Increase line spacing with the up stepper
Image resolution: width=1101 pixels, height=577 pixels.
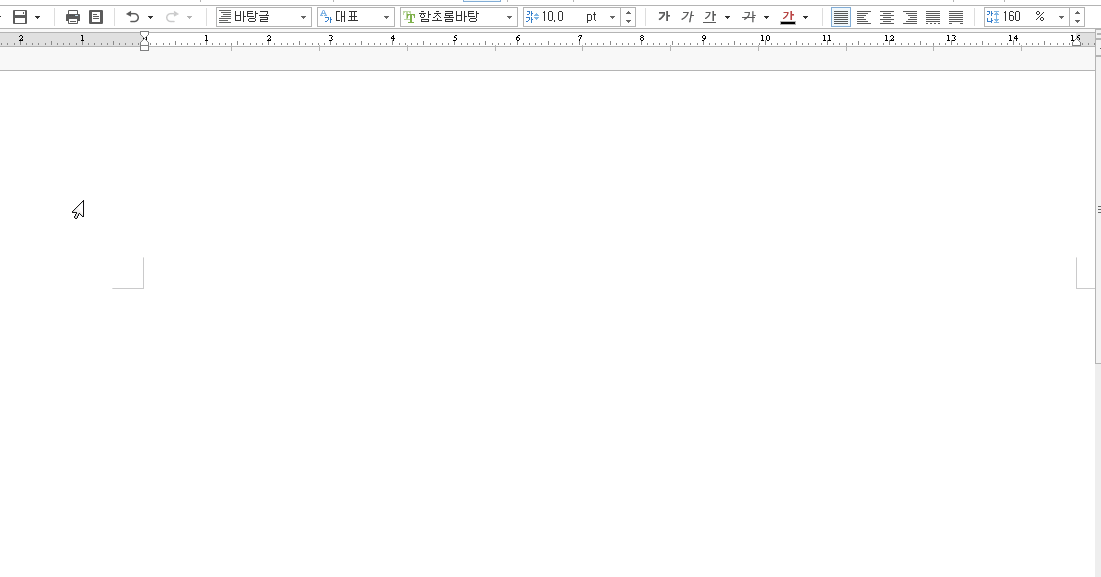click(1077, 13)
